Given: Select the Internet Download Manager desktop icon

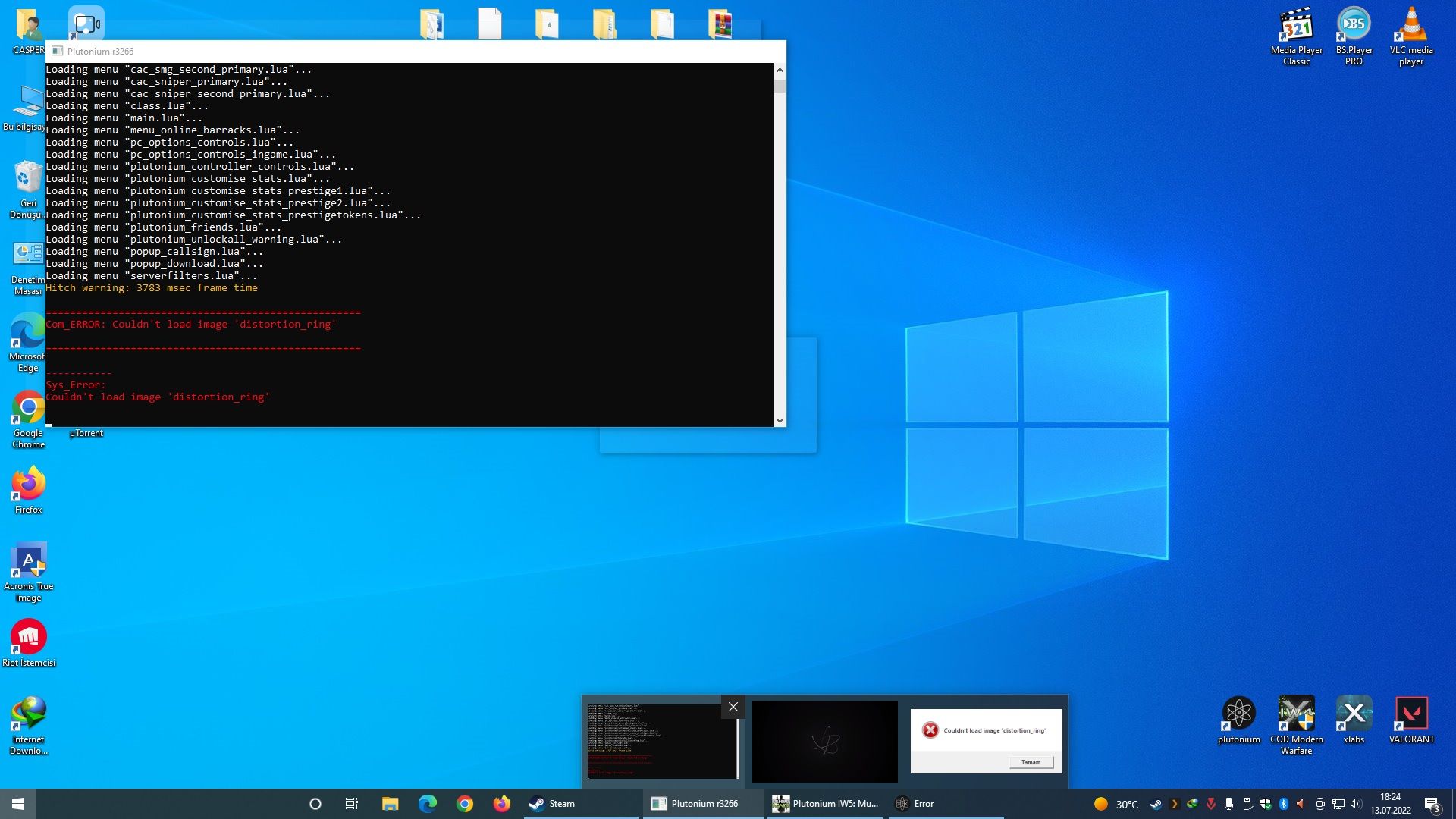Looking at the screenshot, I should (29, 726).
